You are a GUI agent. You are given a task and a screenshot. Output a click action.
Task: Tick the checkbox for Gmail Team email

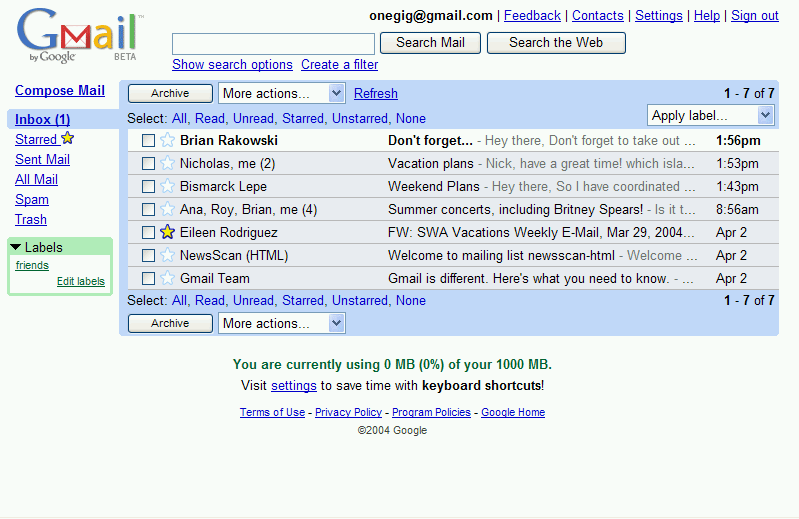[x=148, y=278]
